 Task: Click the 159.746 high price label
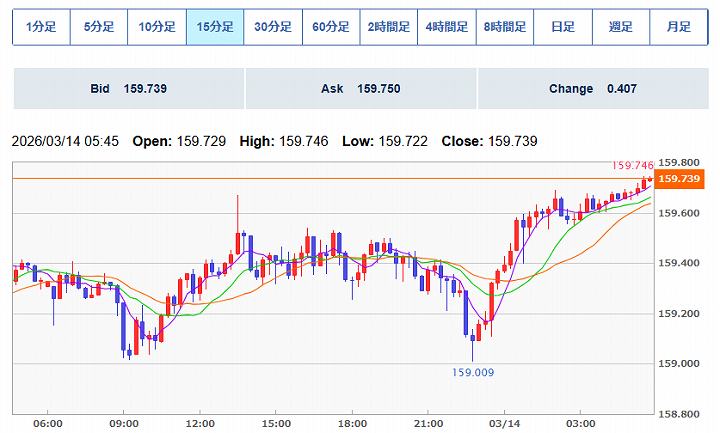[630, 165]
